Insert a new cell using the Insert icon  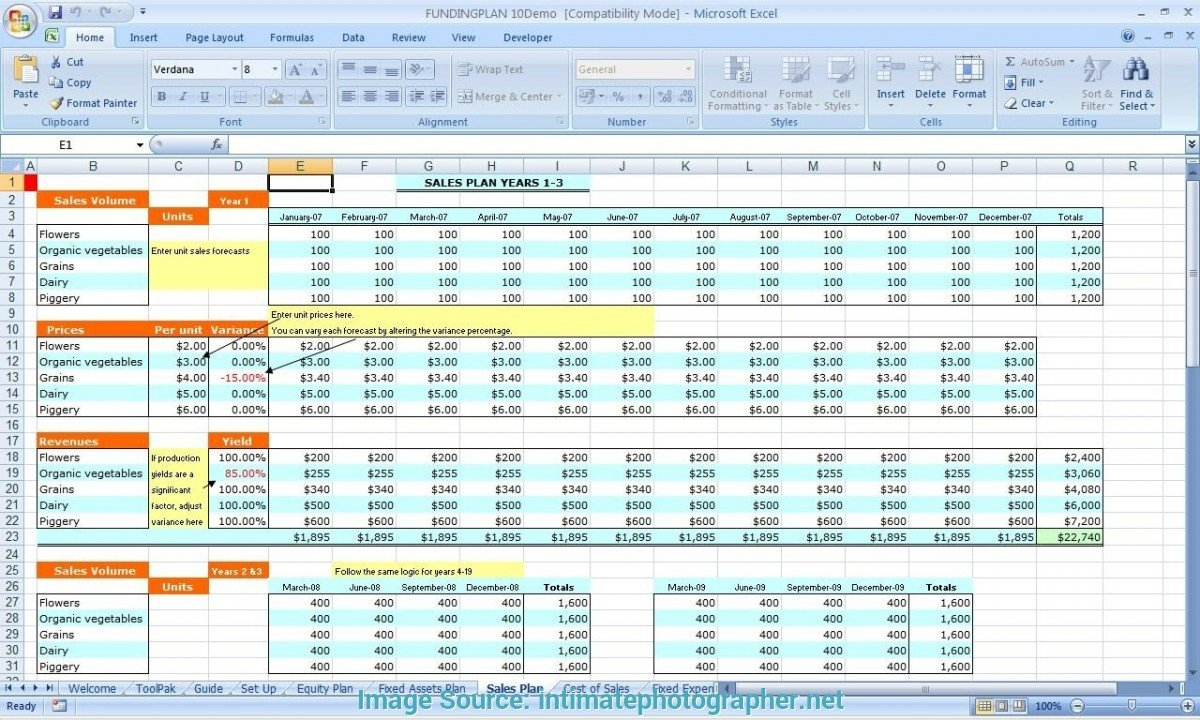890,78
